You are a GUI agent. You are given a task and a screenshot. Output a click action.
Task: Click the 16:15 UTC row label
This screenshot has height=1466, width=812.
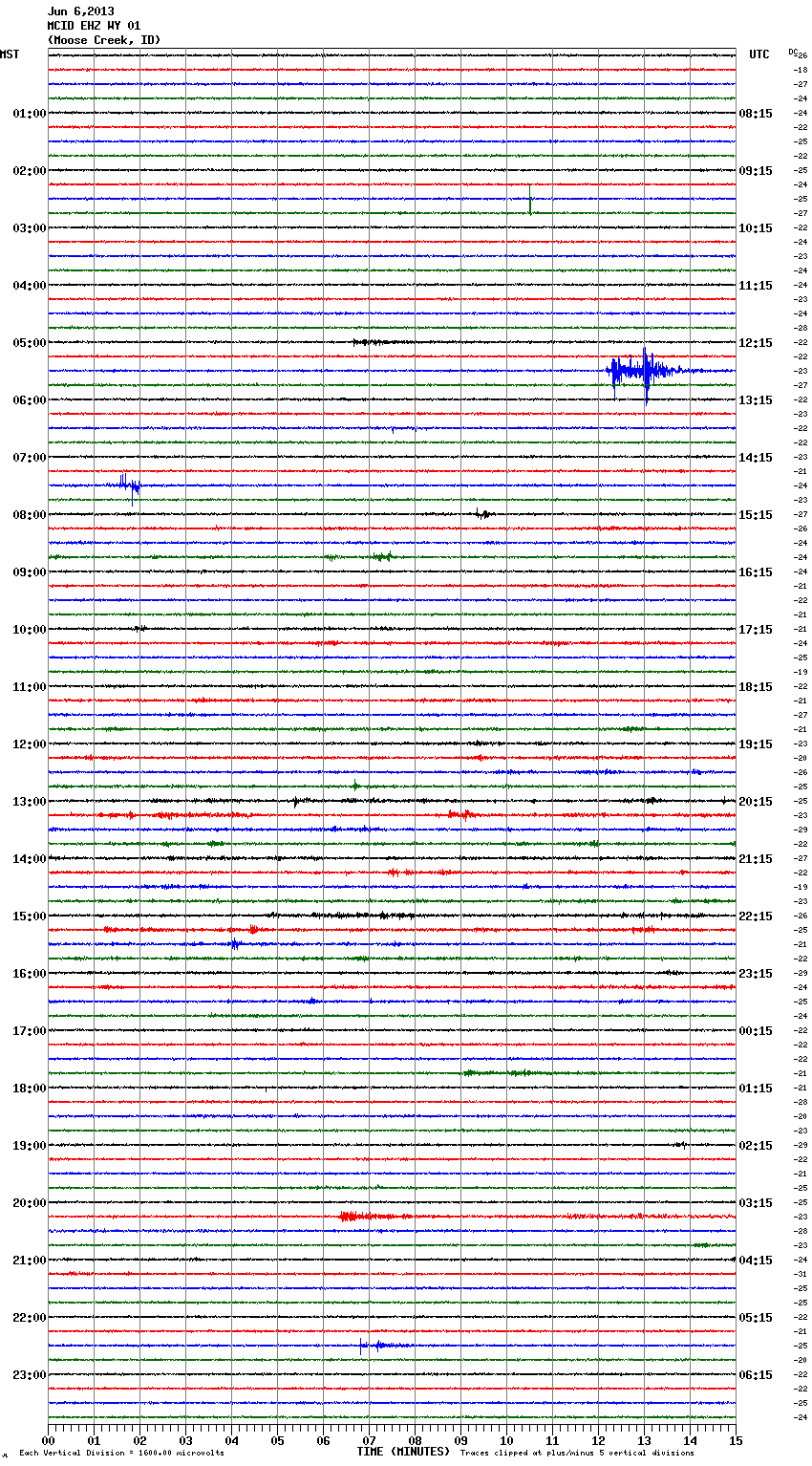point(756,572)
